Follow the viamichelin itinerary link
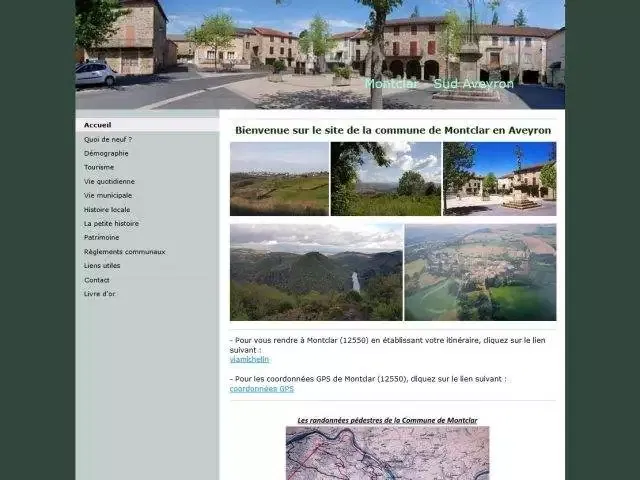This screenshot has height=480, width=640. (249, 360)
